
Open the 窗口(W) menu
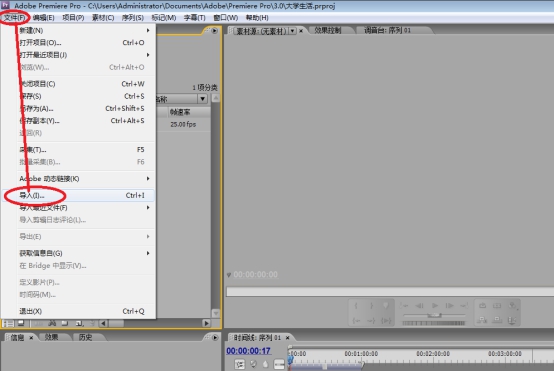click(x=225, y=18)
